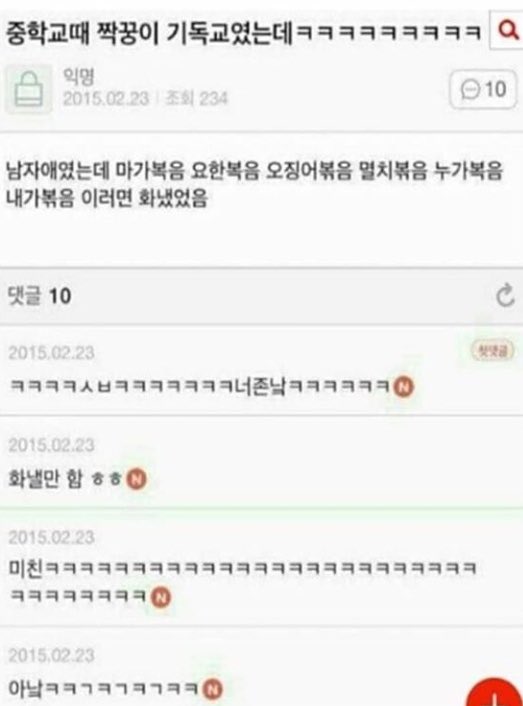
Task: Open the comment count bubble showing 10
Action: pyautogui.click(x=483, y=89)
